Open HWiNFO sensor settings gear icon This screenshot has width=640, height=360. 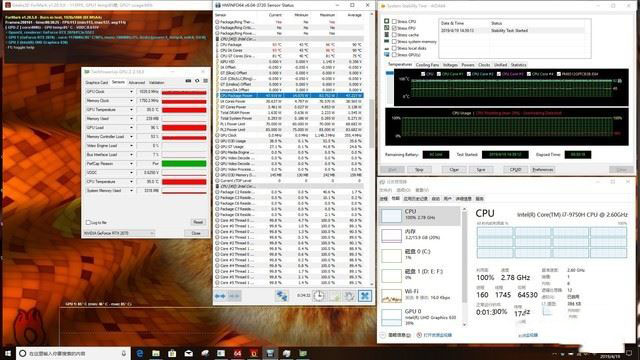click(349, 296)
